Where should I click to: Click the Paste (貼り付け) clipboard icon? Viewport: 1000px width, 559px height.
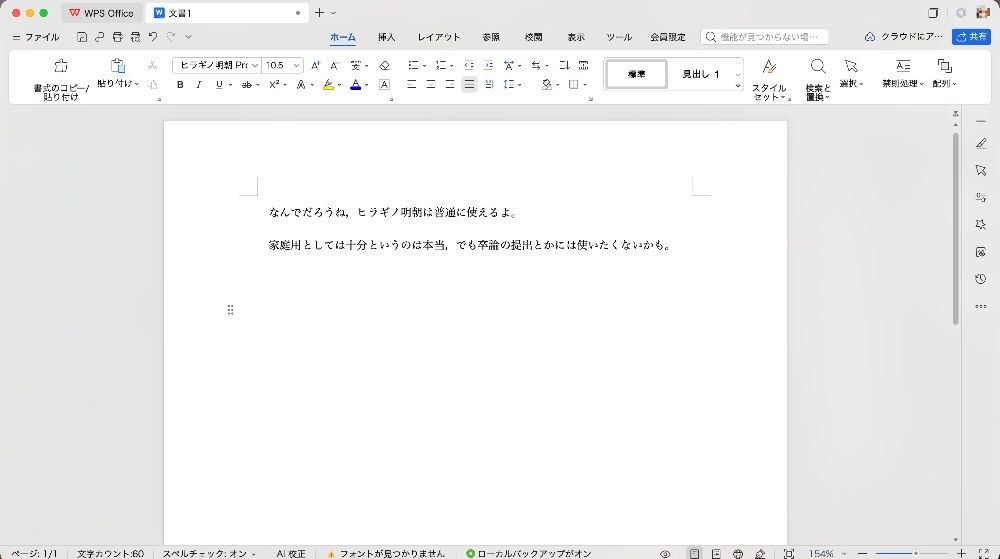click(x=118, y=66)
